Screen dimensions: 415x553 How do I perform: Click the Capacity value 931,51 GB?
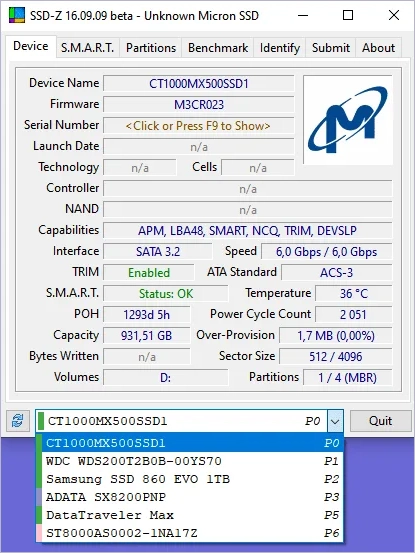click(147, 336)
